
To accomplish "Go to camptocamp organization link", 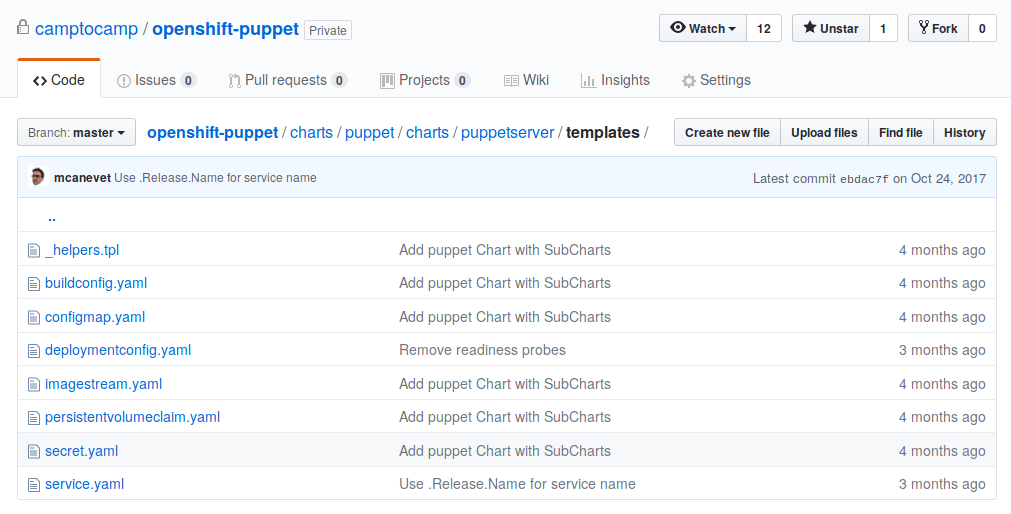I will pyautogui.click(x=86, y=29).
